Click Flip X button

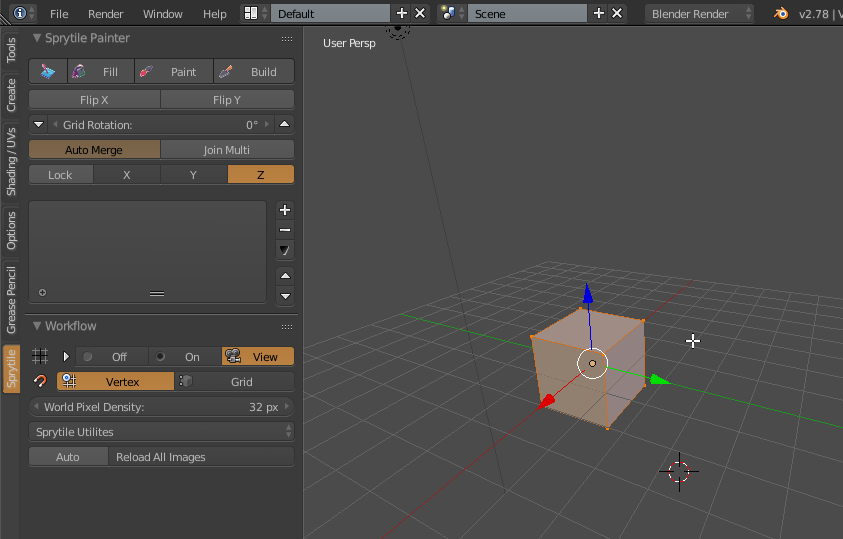94,100
